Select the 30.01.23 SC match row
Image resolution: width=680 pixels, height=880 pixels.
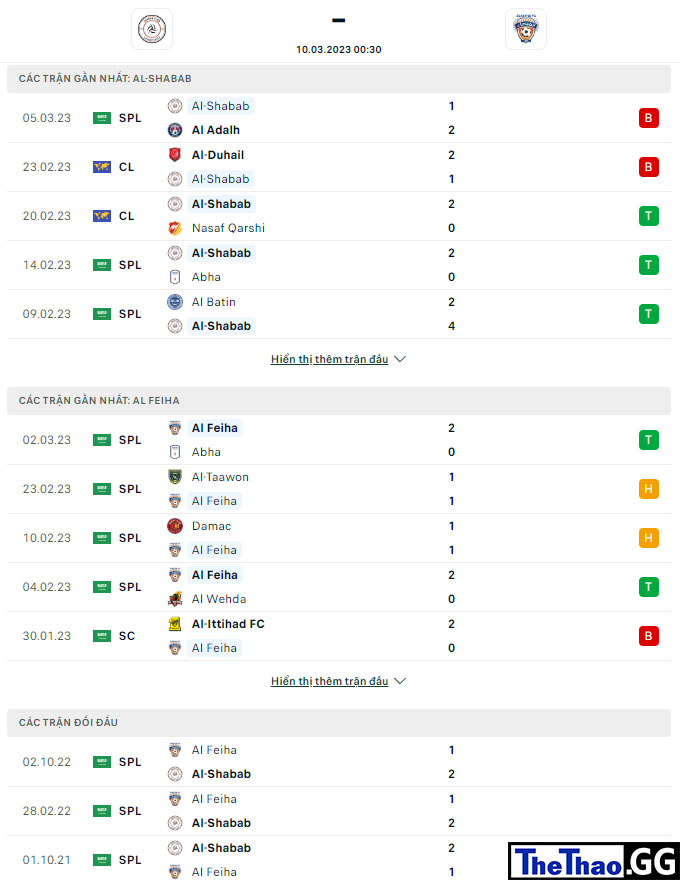click(339, 636)
